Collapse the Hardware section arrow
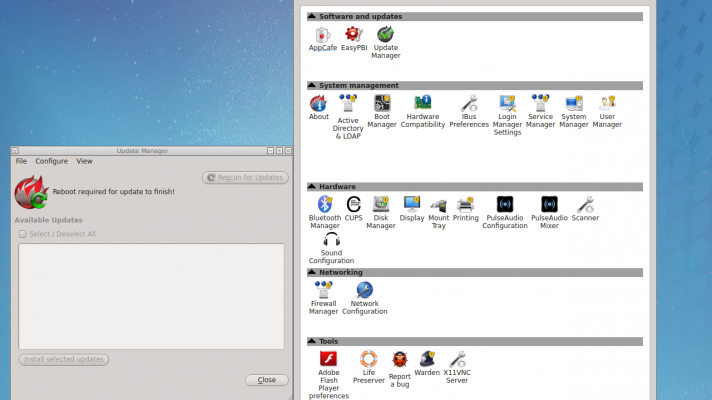 pos(312,186)
